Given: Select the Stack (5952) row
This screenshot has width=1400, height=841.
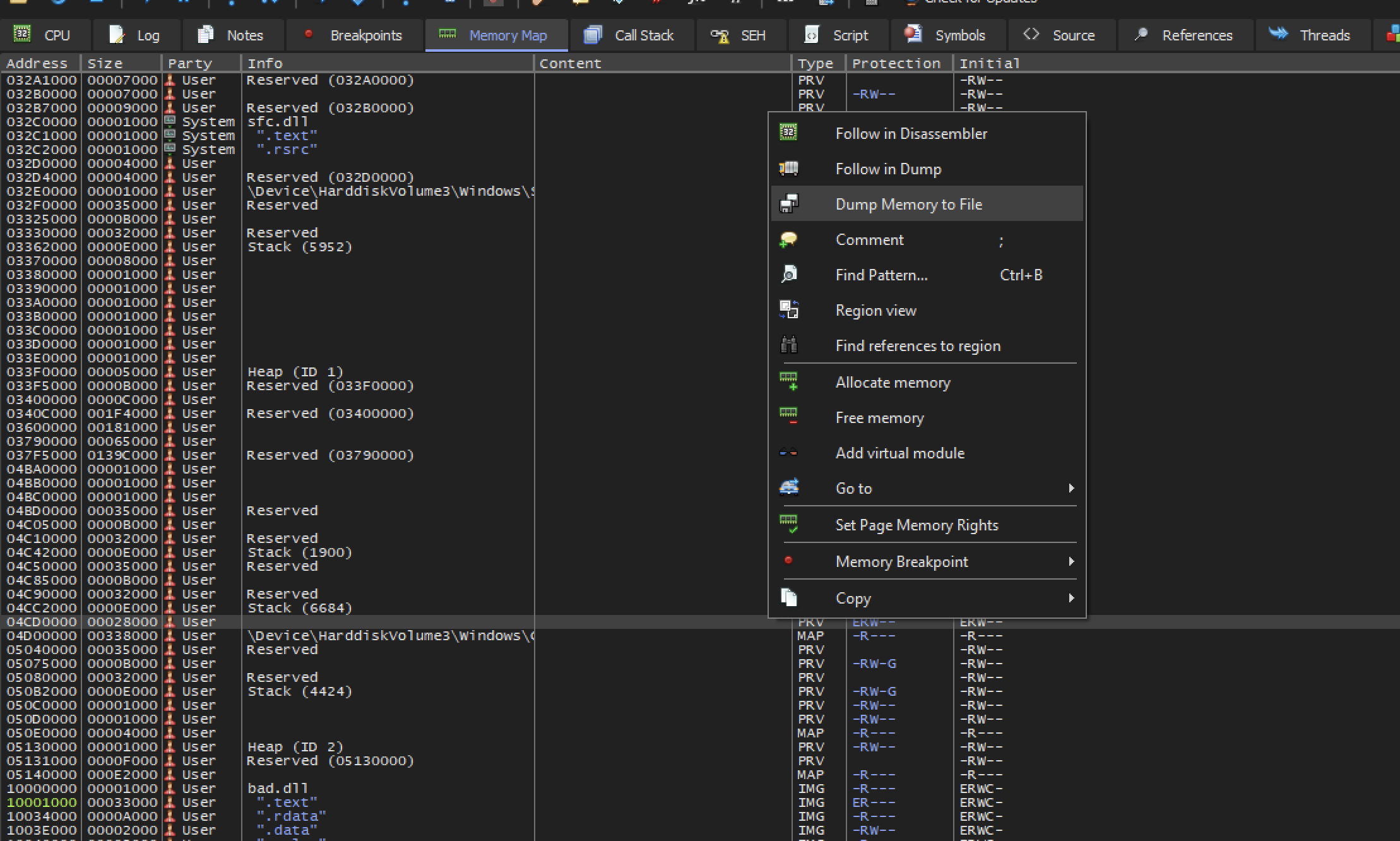Looking at the screenshot, I should [x=699, y=247].
